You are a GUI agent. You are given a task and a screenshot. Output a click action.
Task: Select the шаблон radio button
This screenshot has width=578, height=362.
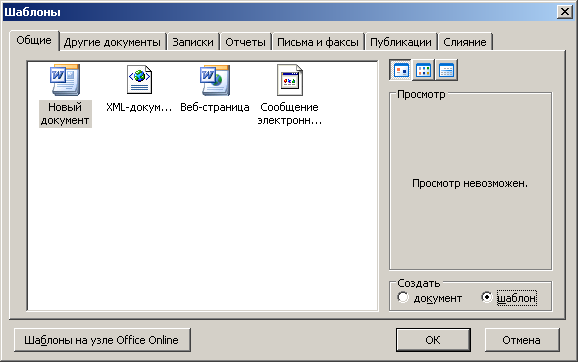487,297
